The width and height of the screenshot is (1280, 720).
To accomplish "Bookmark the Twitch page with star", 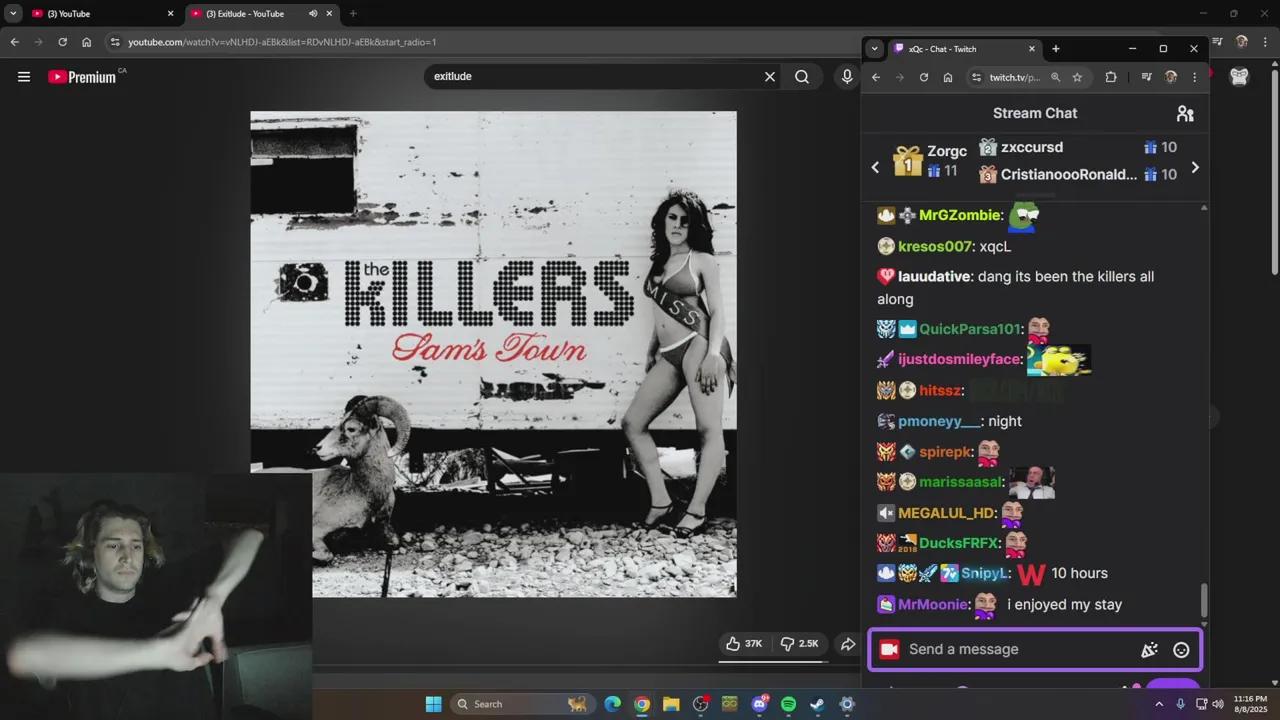I will tap(1077, 77).
